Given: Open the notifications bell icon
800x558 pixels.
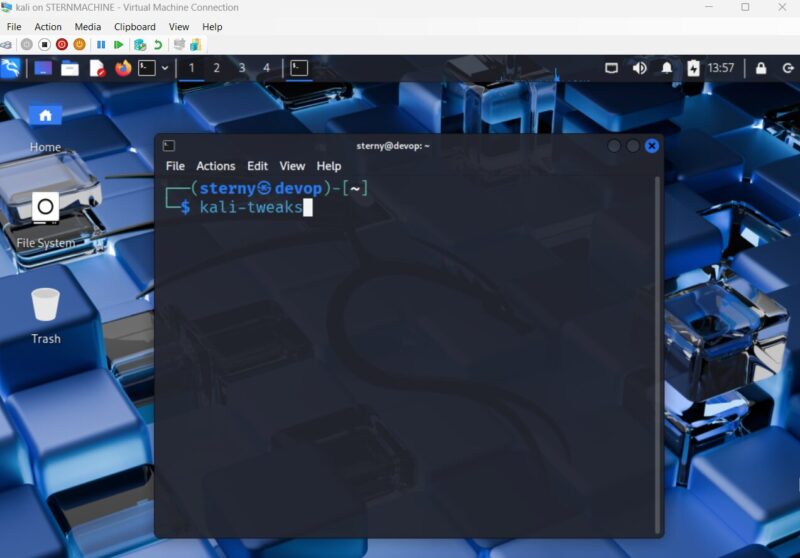Looking at the screenshot, I should [666, 68].
